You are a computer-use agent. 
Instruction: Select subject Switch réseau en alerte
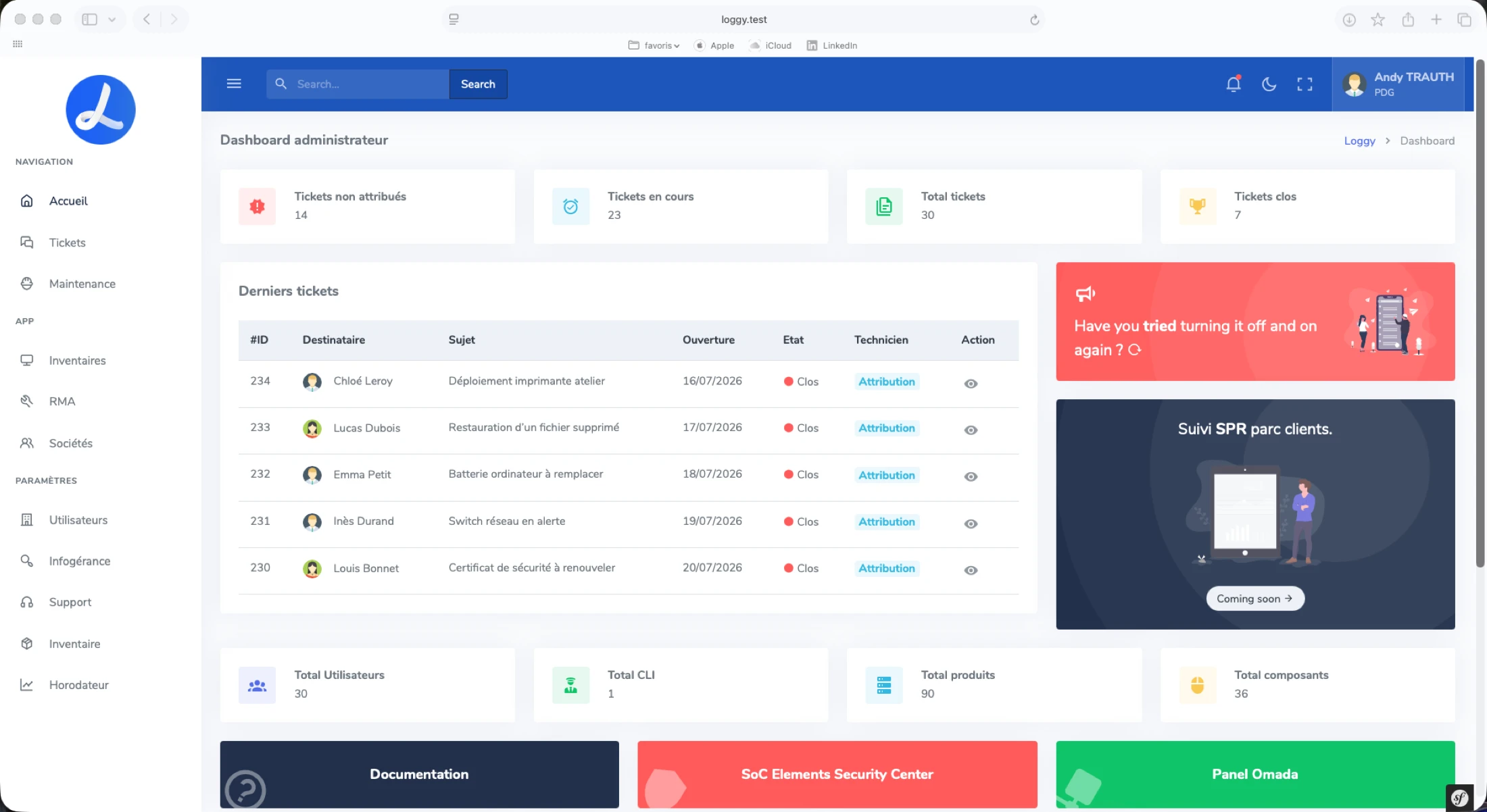[507, 521]
